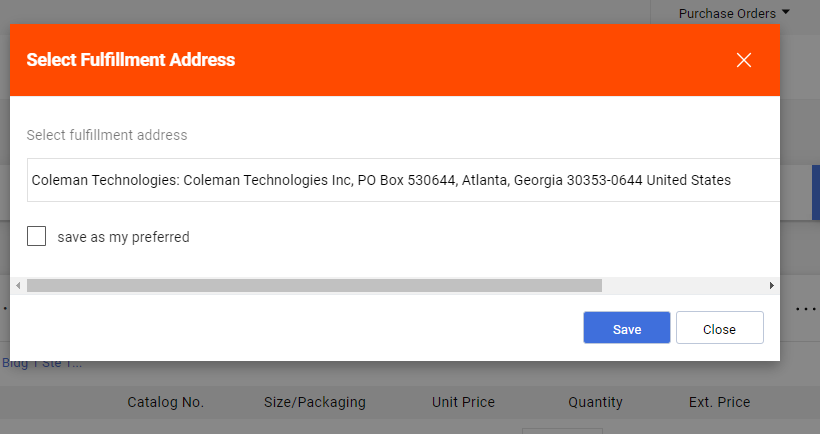
Task: Open the Bldg 1 Ste address link
Action: tap(42, 364)
